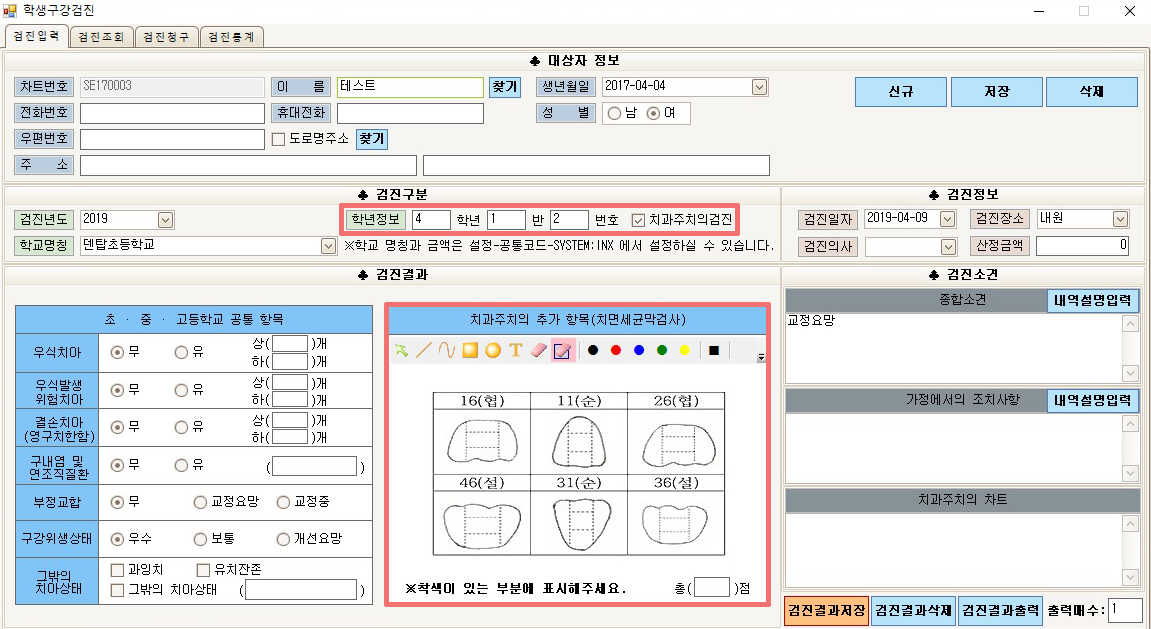Select the rectangle shape tool

click(470, 351)
